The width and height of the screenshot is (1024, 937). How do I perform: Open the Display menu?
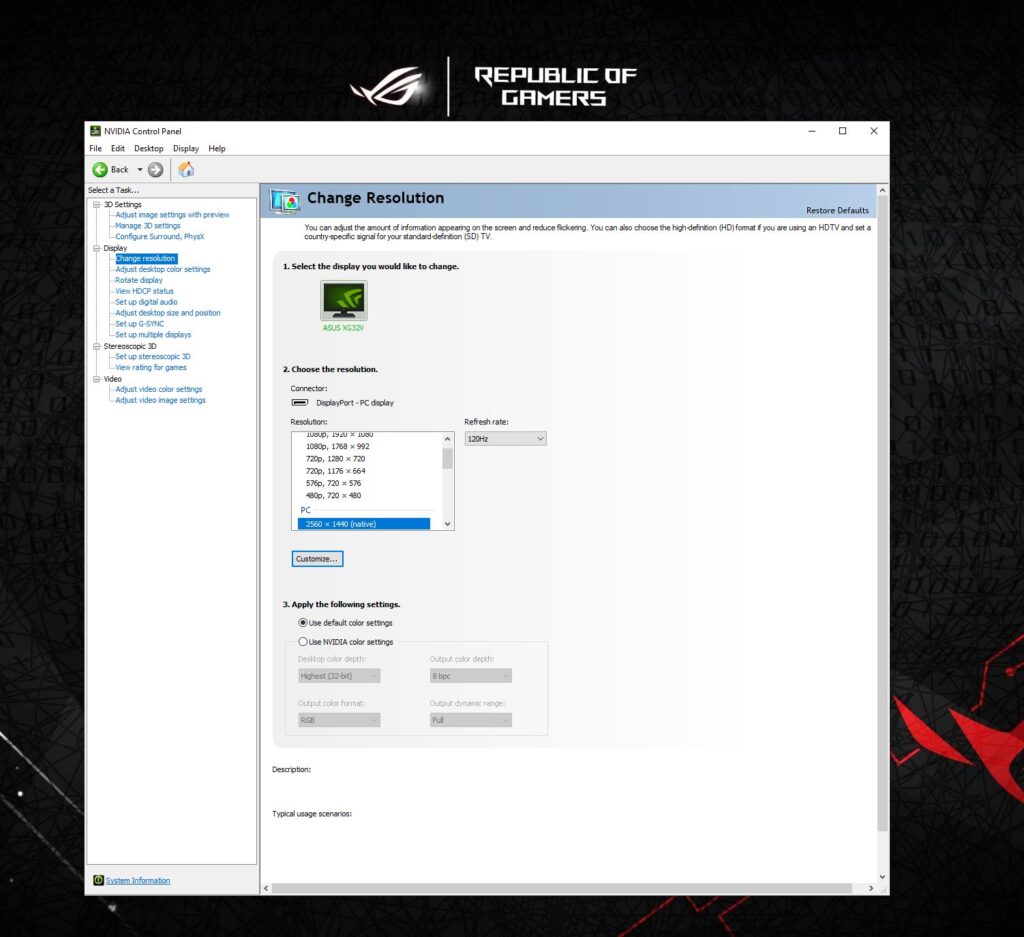[x=185, y=148]
